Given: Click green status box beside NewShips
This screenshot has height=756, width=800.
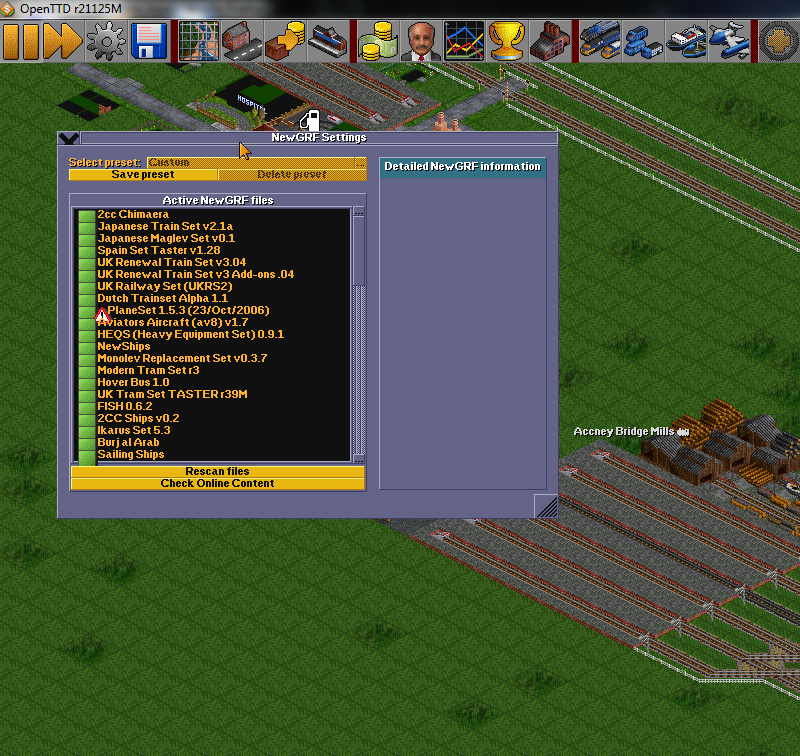Looking at the screenshot, I should tap(87, 346).
